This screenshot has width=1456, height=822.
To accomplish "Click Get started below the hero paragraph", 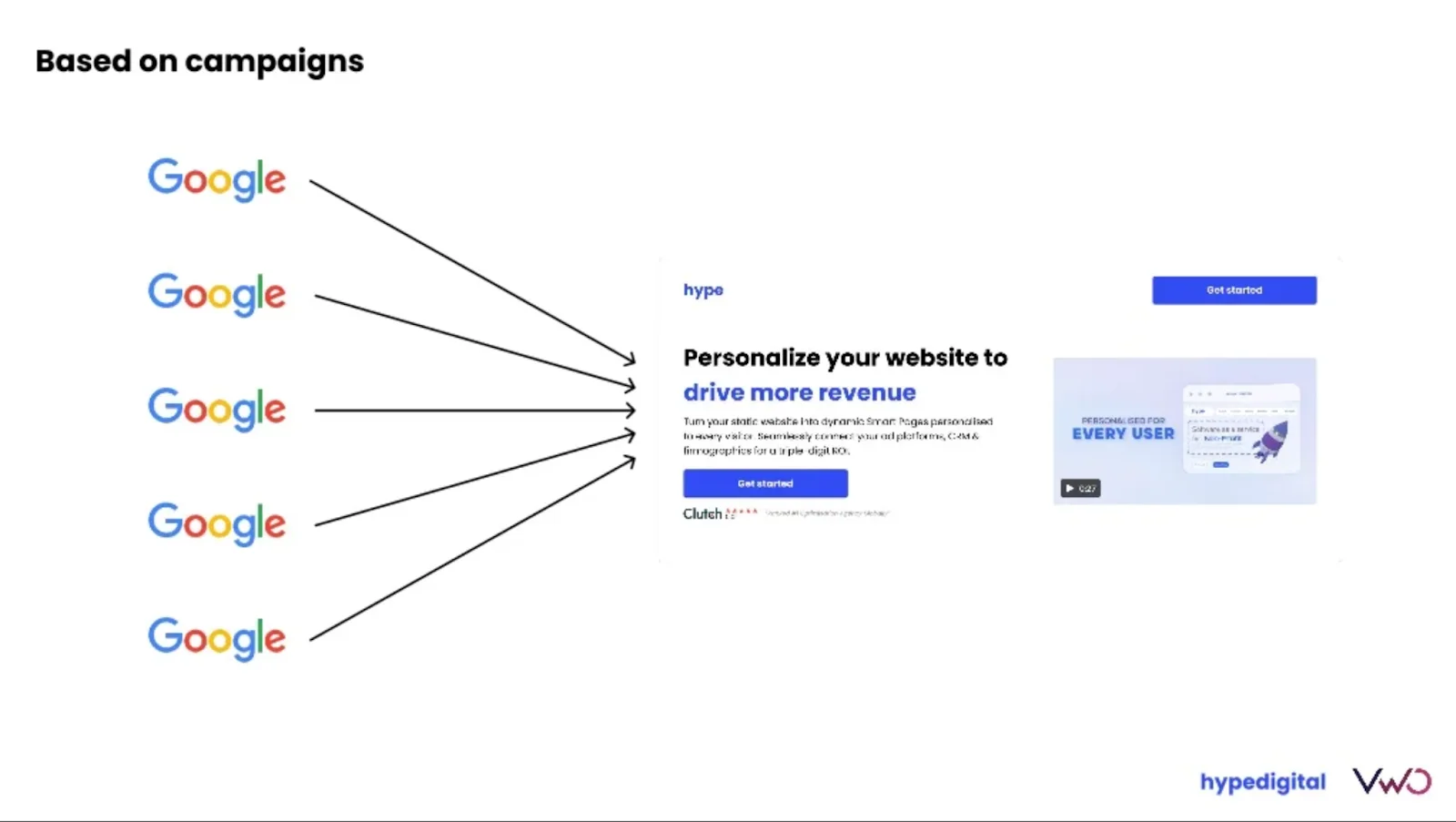I will click(764, 483).
